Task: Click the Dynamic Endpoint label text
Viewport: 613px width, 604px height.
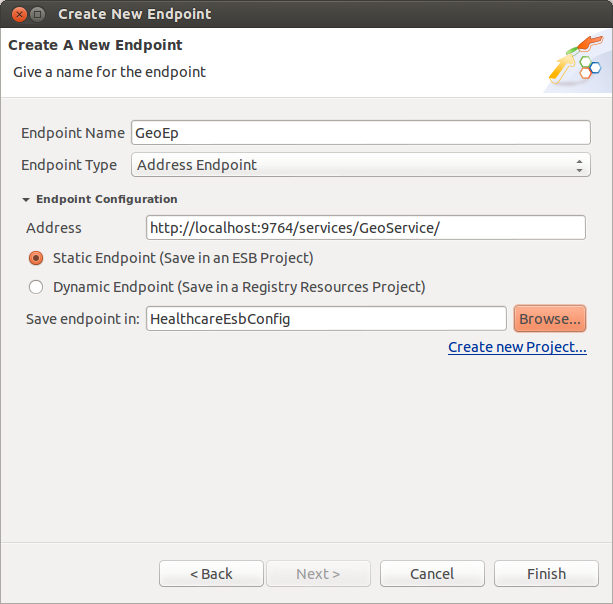Action: tap(239, 287)
